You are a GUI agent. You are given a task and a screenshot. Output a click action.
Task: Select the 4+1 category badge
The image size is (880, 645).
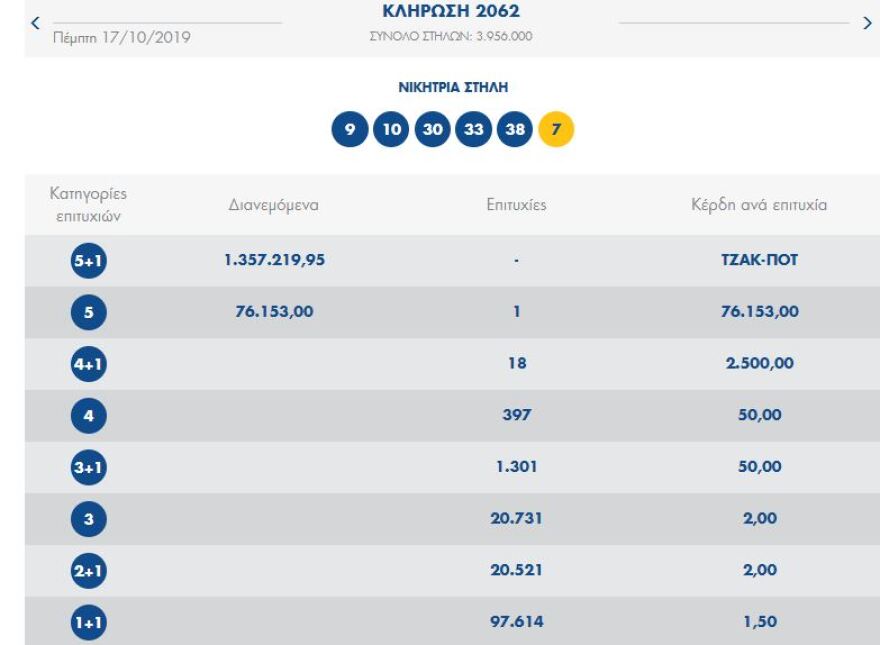coord(88,364)
